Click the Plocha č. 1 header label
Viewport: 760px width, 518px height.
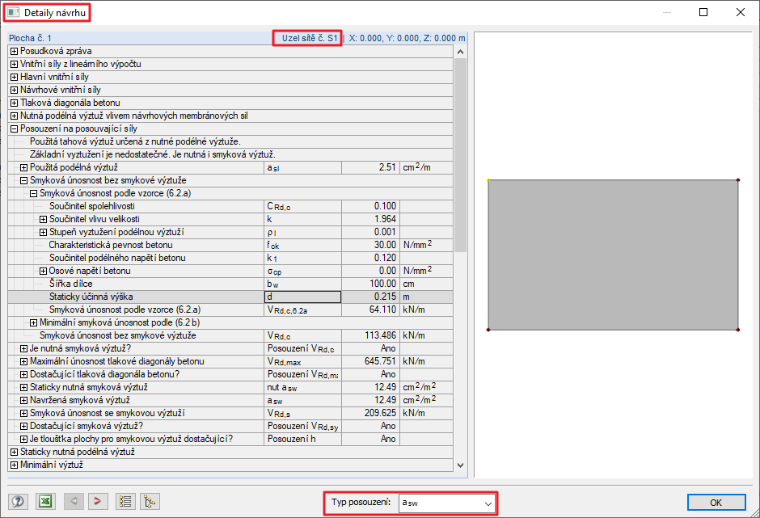click(x=30, y=38)
